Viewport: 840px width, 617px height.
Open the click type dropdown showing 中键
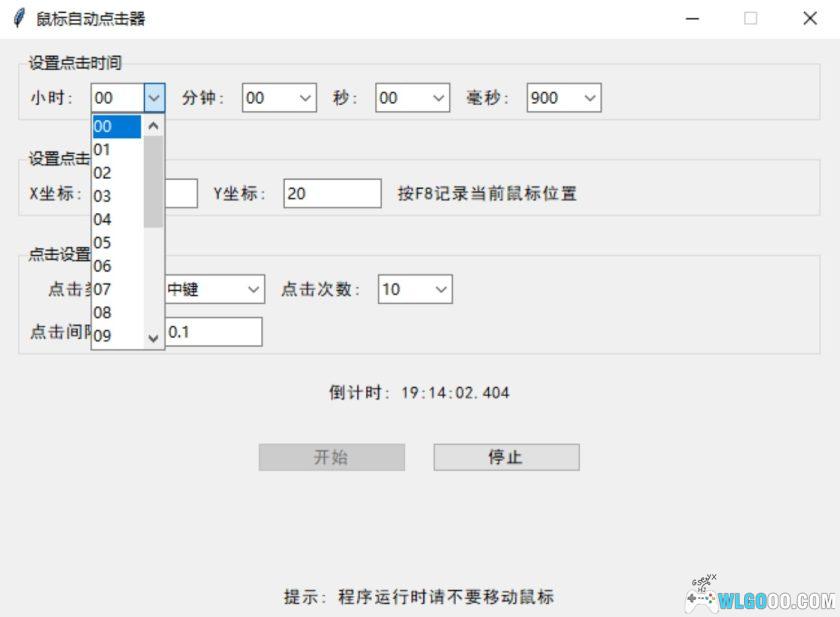[x=251, y=289]
